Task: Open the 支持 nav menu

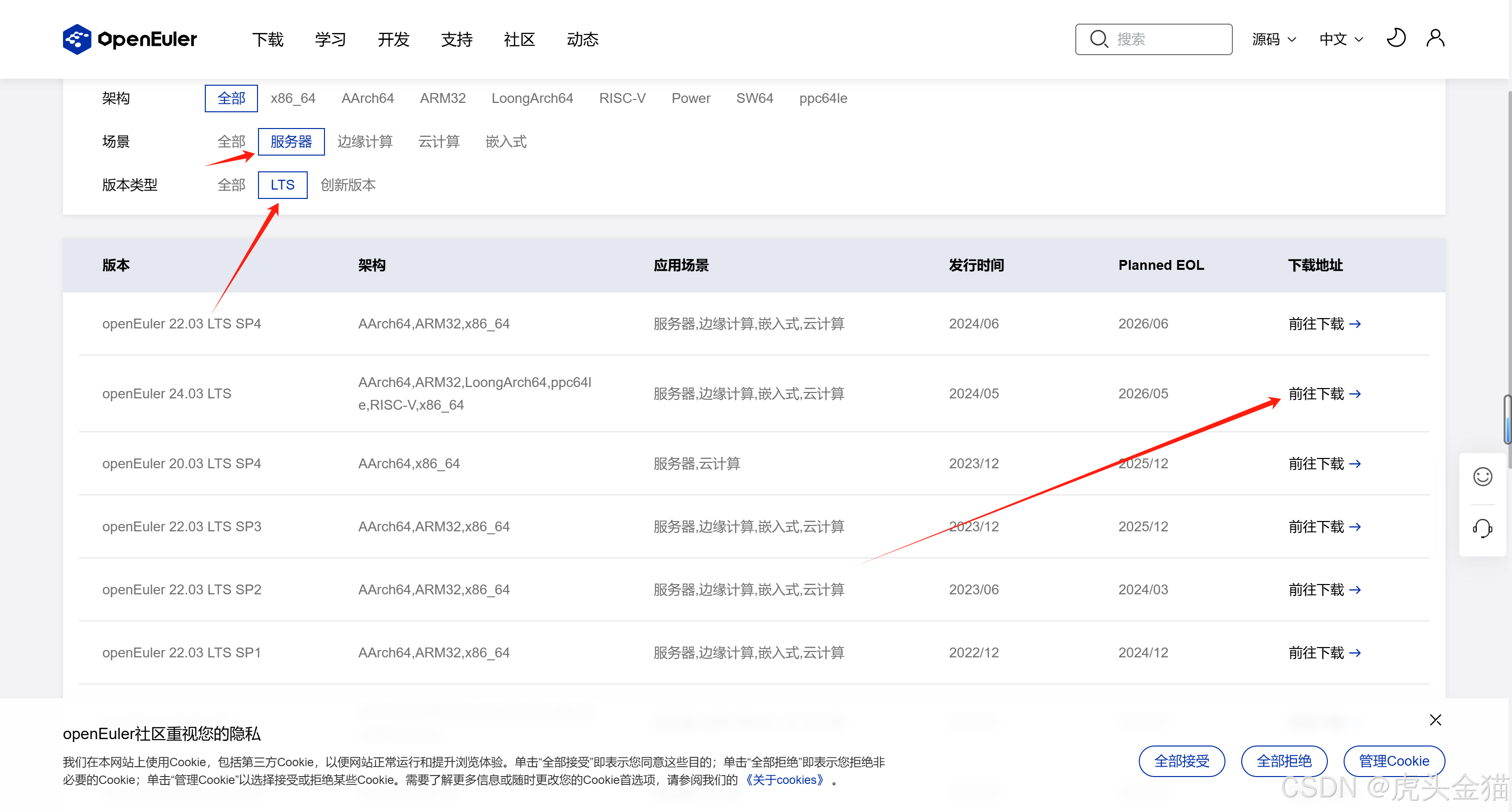Action: (x=456, y=39)
